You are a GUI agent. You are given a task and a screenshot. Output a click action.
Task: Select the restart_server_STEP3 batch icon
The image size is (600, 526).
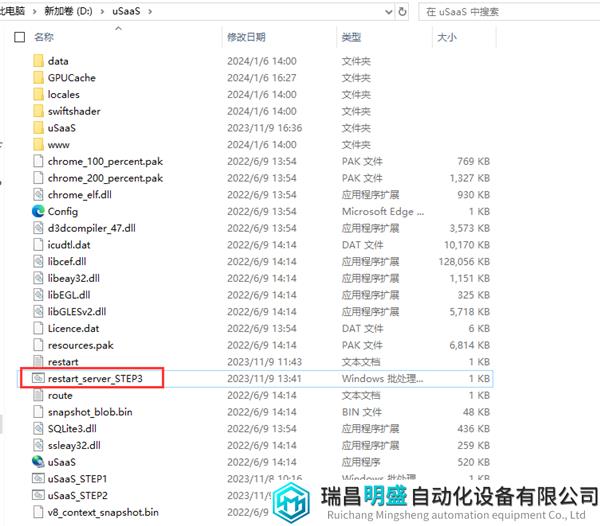click(38, 379)
